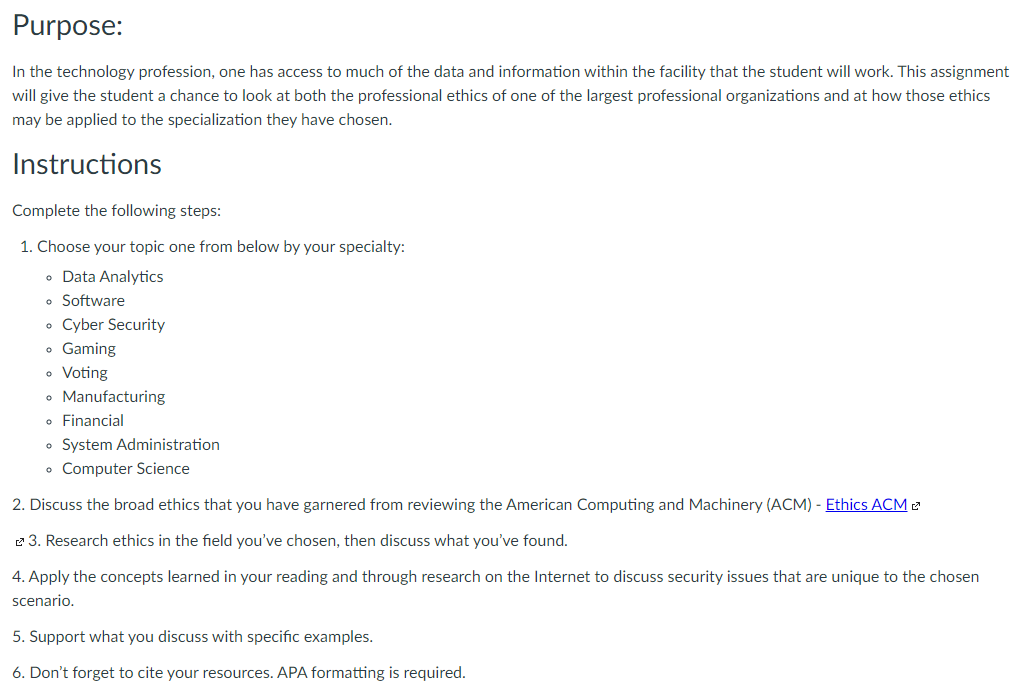Select the Gaming list item
The image size is (1036, 695).
[x=89, y=349]
